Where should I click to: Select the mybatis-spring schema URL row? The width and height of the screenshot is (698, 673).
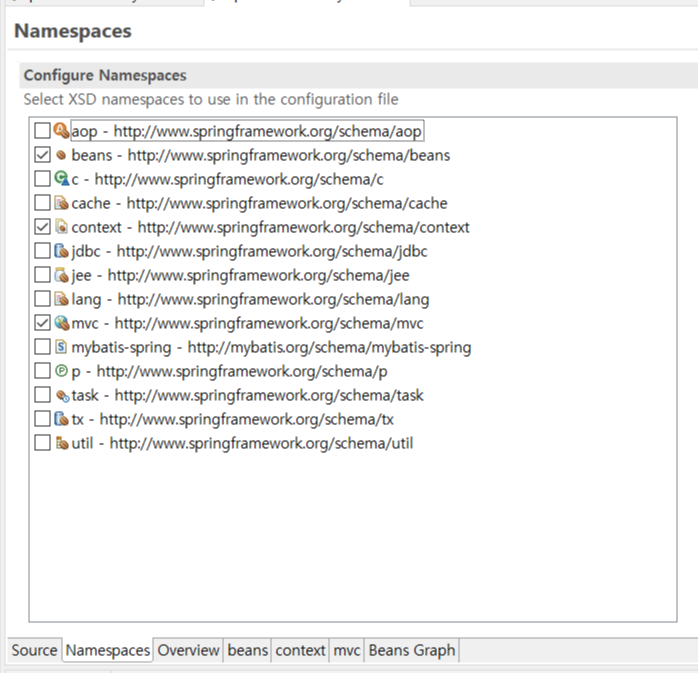tap(271, 348)
